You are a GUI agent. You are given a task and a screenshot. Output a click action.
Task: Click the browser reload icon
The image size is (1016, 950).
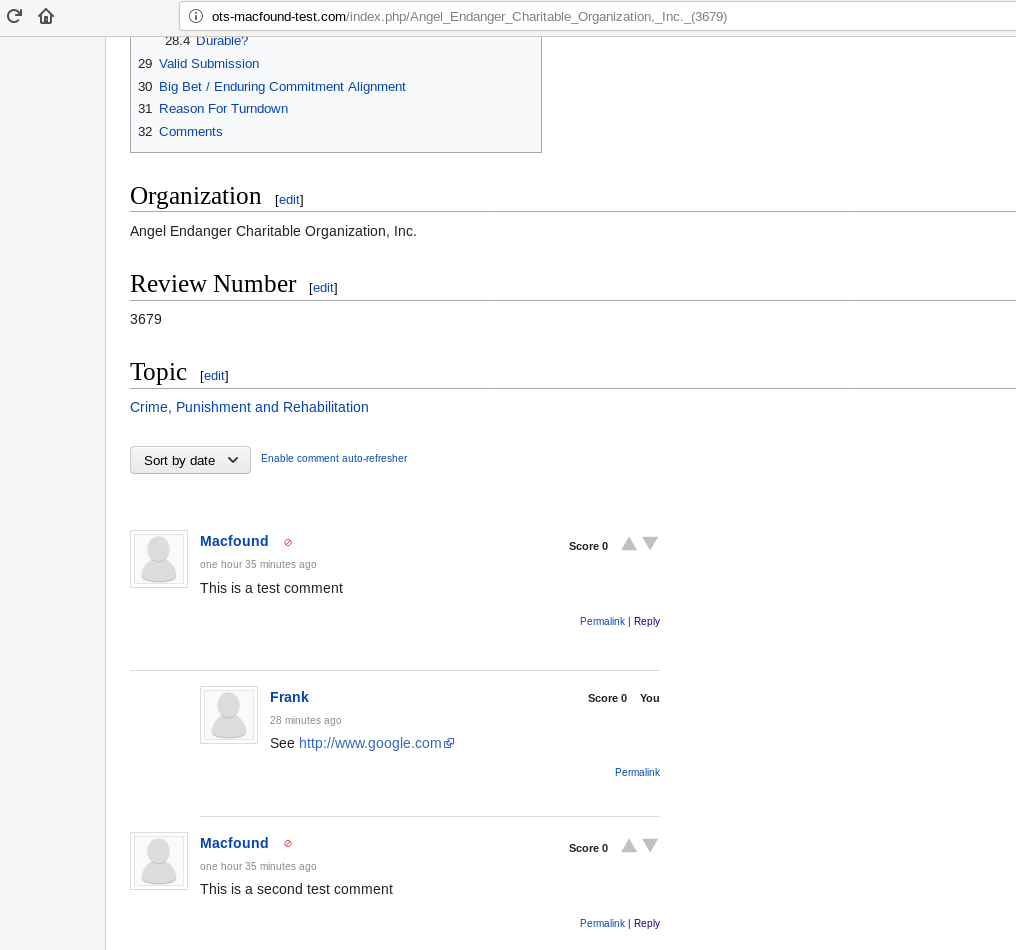click(14, 16)
